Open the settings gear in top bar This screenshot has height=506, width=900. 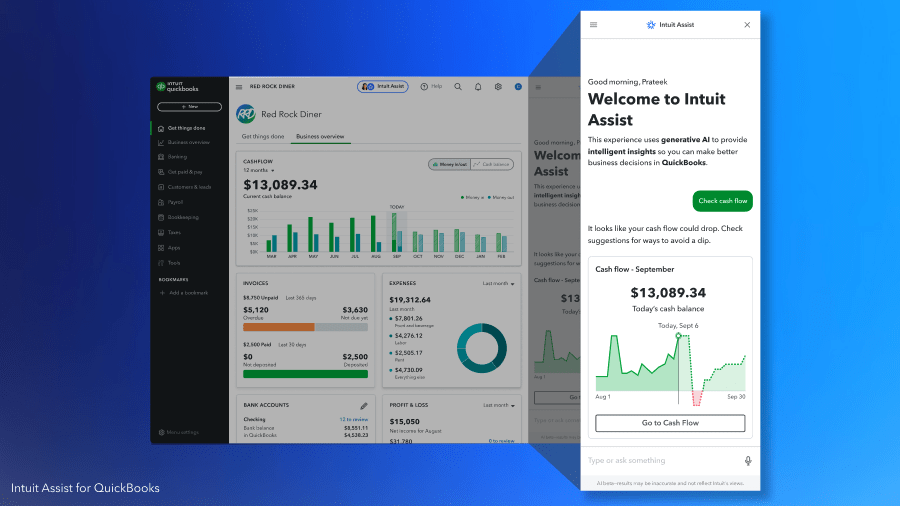tap(498, 87)
